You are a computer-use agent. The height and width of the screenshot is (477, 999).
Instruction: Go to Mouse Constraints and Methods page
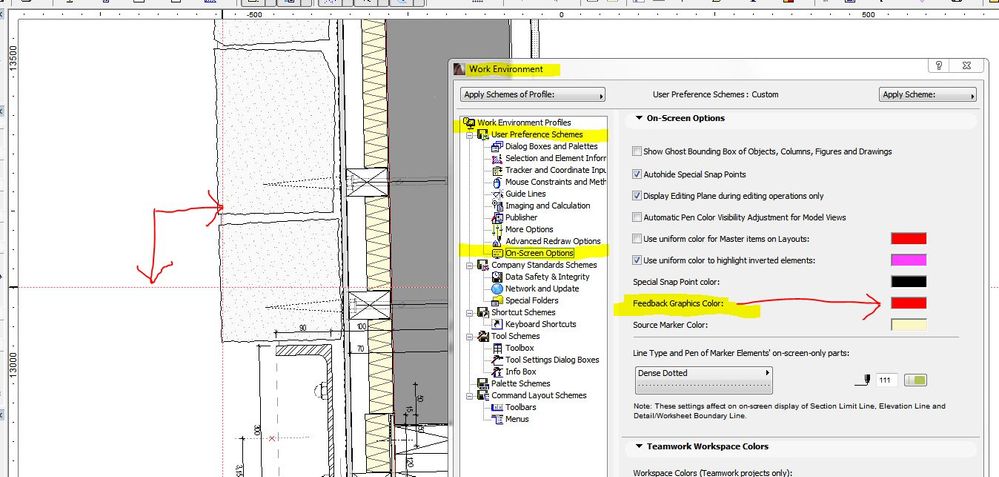tap(556, 182)
